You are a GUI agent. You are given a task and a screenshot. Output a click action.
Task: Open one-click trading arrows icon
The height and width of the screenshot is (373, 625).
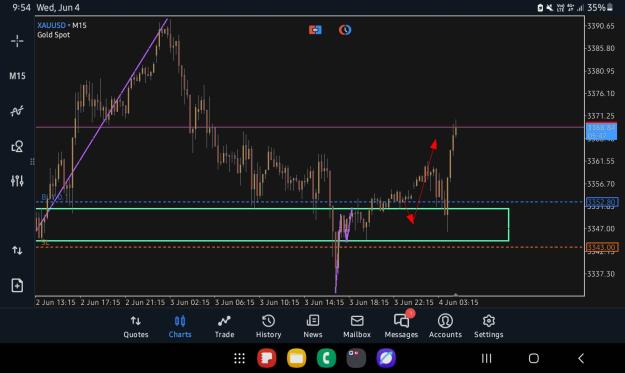[17, 250]
